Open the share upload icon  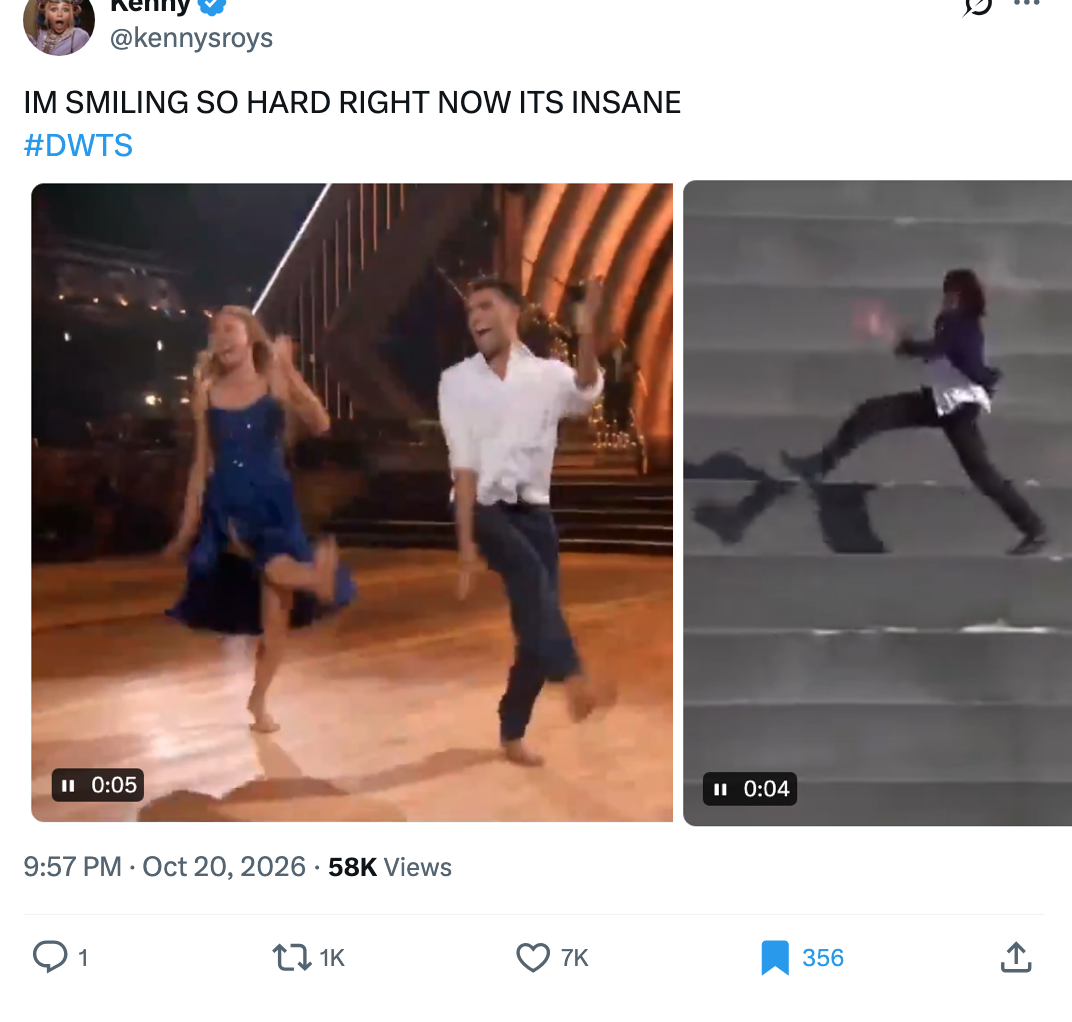pyautogui.click(x=1016, y=956)
